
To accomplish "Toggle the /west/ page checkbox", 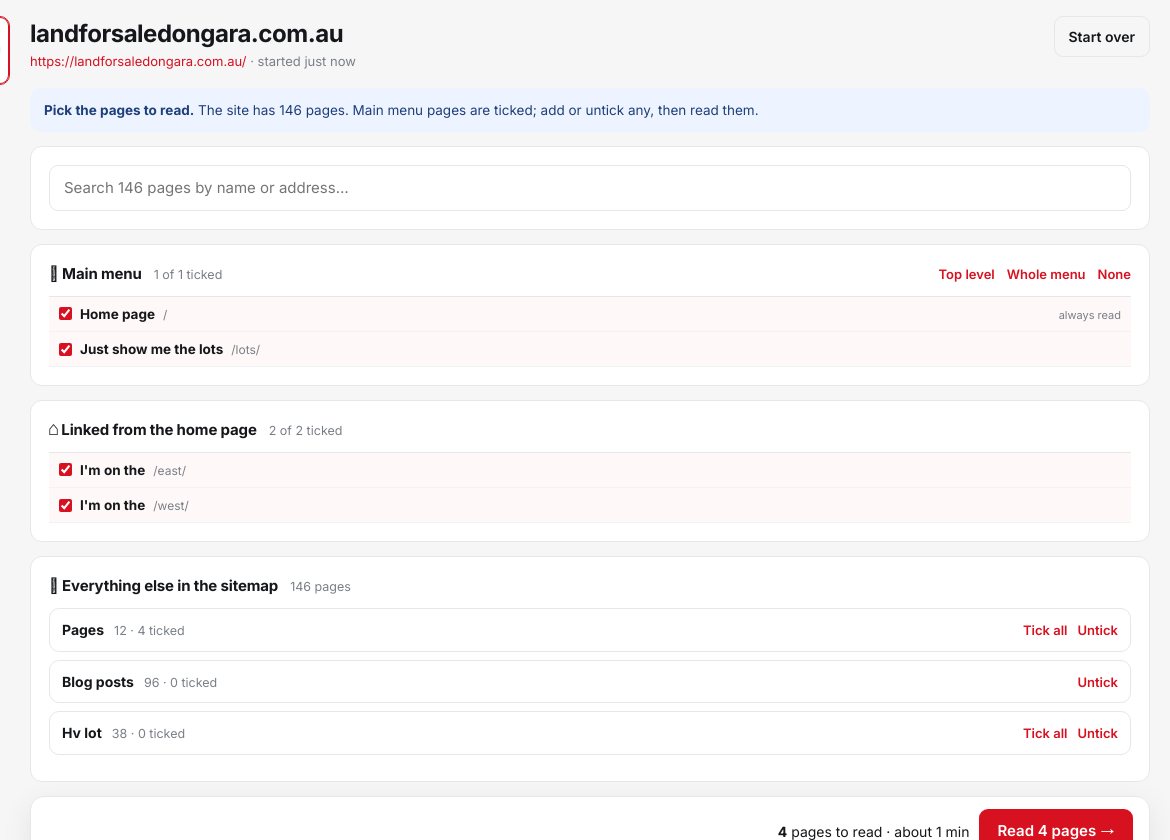I will (x=66, y=504).
